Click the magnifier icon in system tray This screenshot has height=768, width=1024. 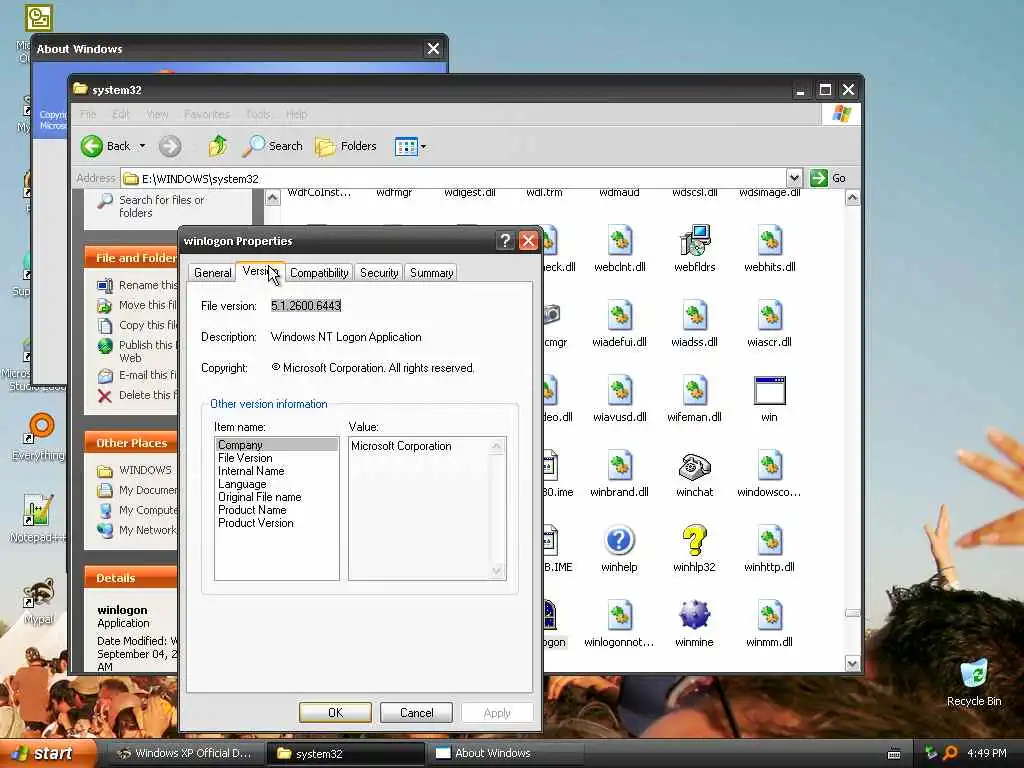point(950,754)
